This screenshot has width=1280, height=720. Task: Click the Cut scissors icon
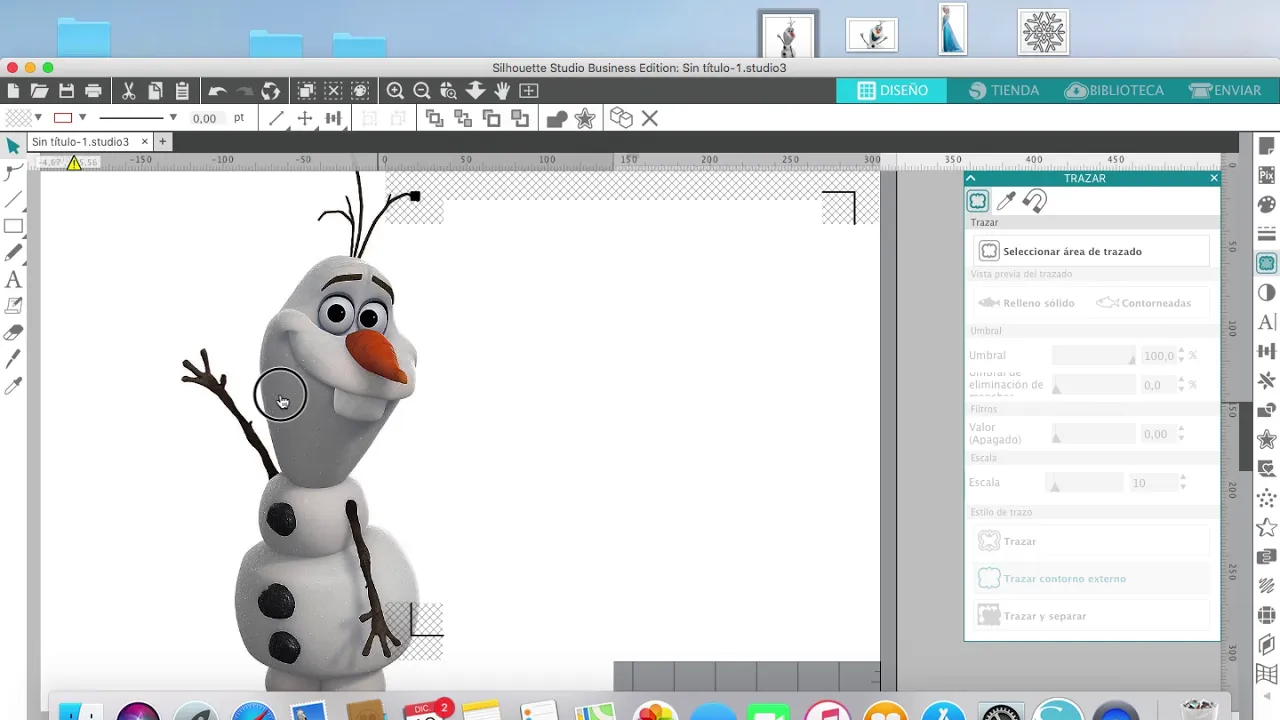[x=129, y=91]
